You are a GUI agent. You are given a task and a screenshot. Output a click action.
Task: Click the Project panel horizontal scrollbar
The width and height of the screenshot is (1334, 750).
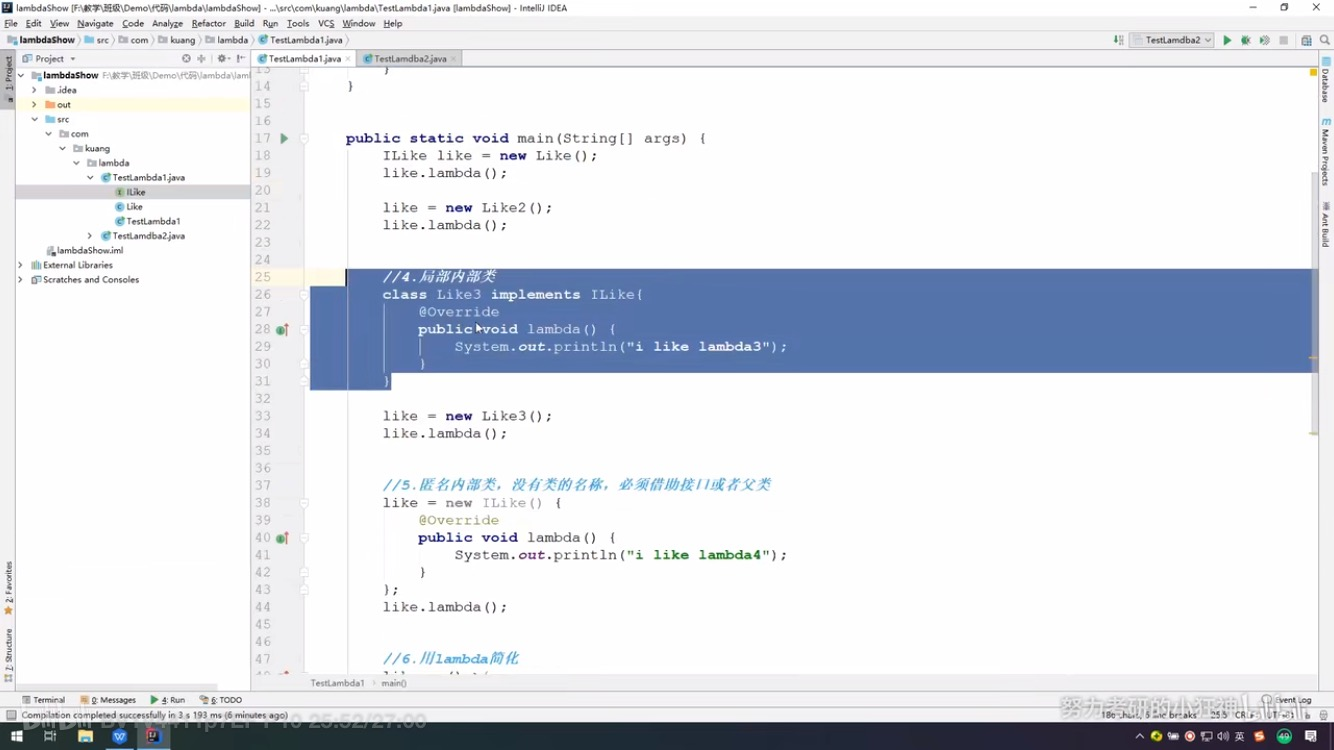[x=118, y=687]
